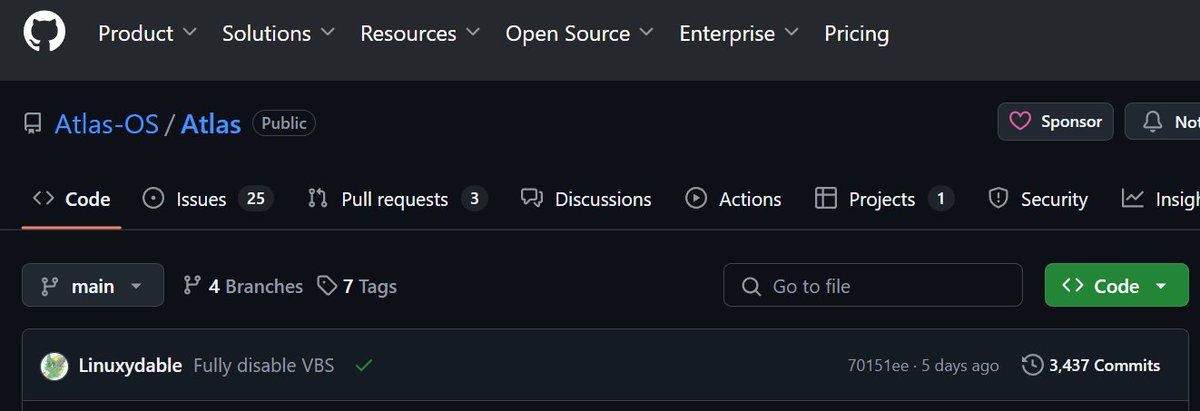Open the GitHub homepage logo
Viewport: 1200px width, 411px height.
pyautogui.click(x=44, y=33)
